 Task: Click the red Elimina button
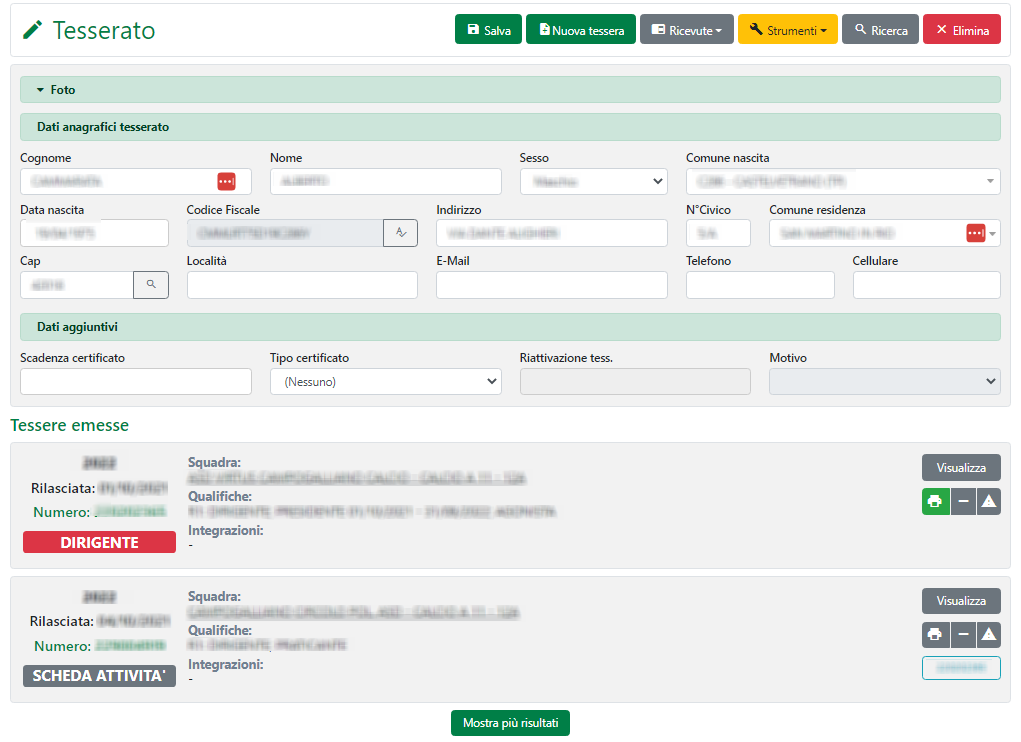click(961, 30)
